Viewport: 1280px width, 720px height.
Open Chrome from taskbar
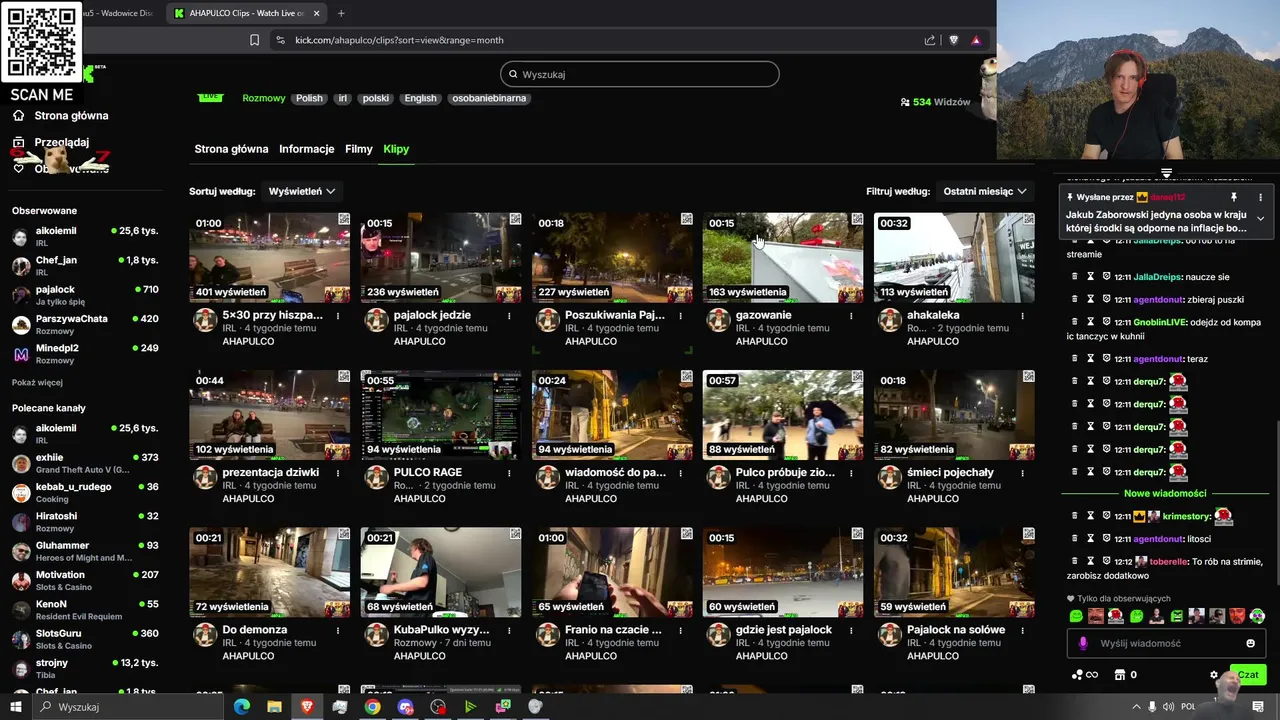click(372, 707)
